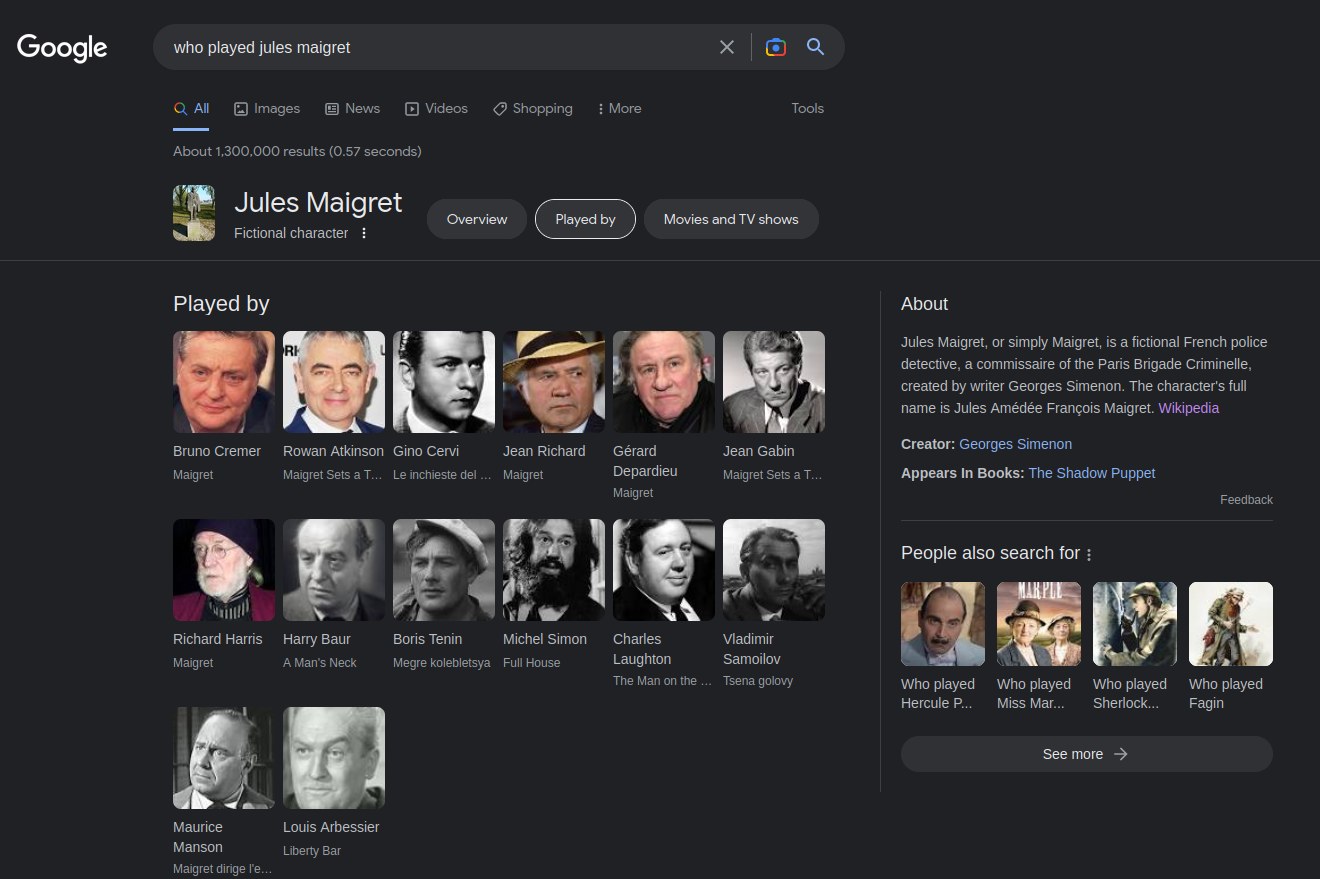Image resolution: width=1320 pixels, height=879 pixels.
Task: Open the Who played Hercule Poirot thumbnail
Action: pos(943,624)
